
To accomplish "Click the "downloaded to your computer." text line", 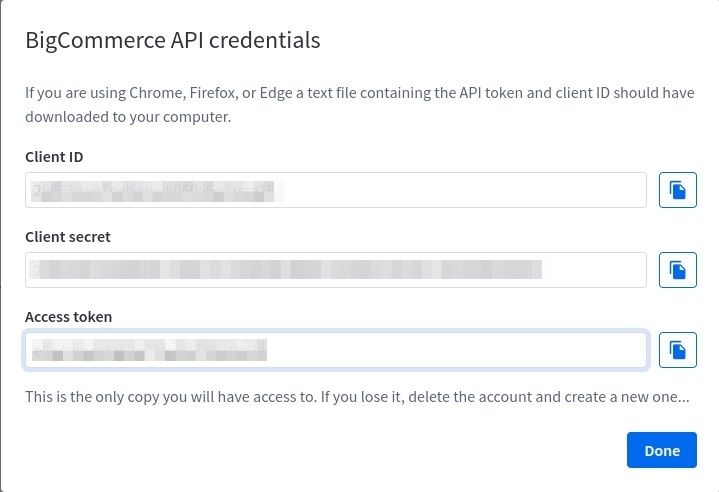I will pyautogui.click(x=128, y=117).
